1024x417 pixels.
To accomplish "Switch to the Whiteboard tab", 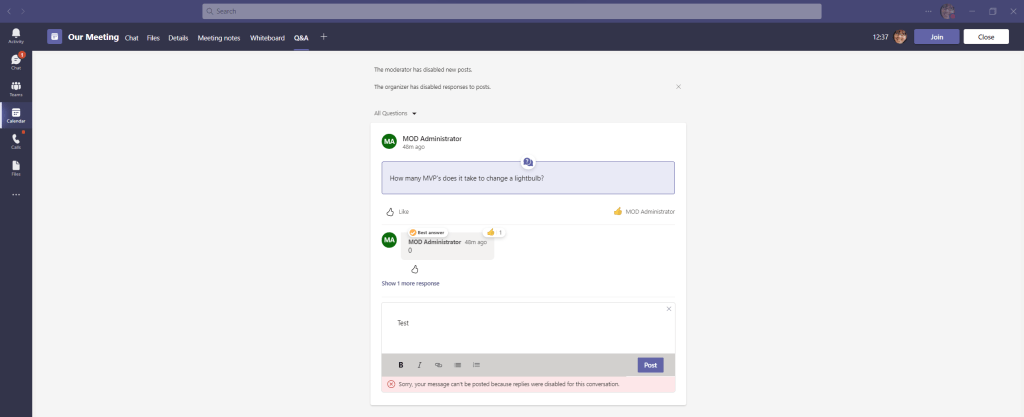I will tap(267, 37).
